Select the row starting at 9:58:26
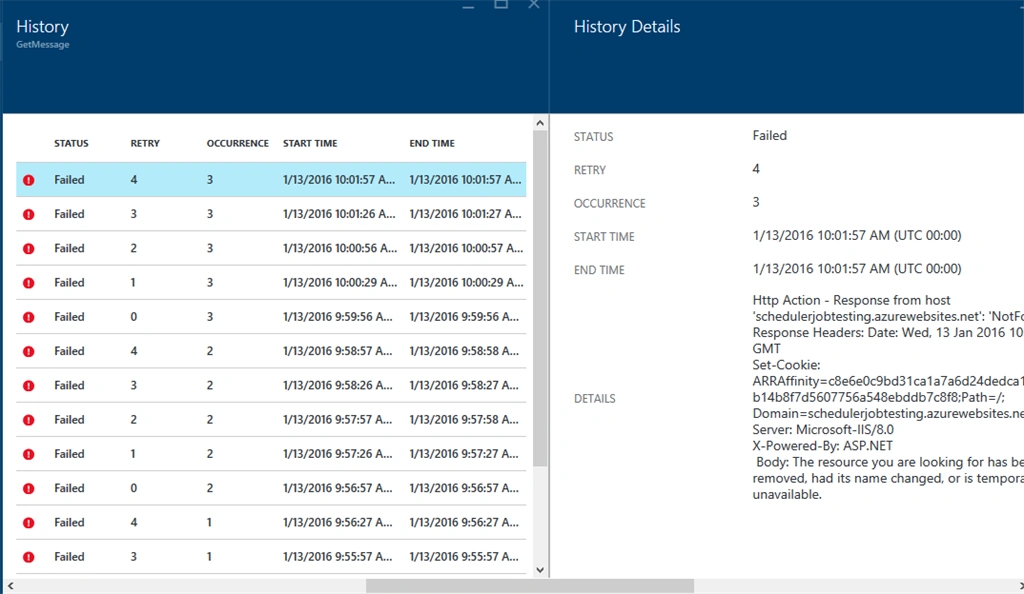 click(x=271, y=386)
